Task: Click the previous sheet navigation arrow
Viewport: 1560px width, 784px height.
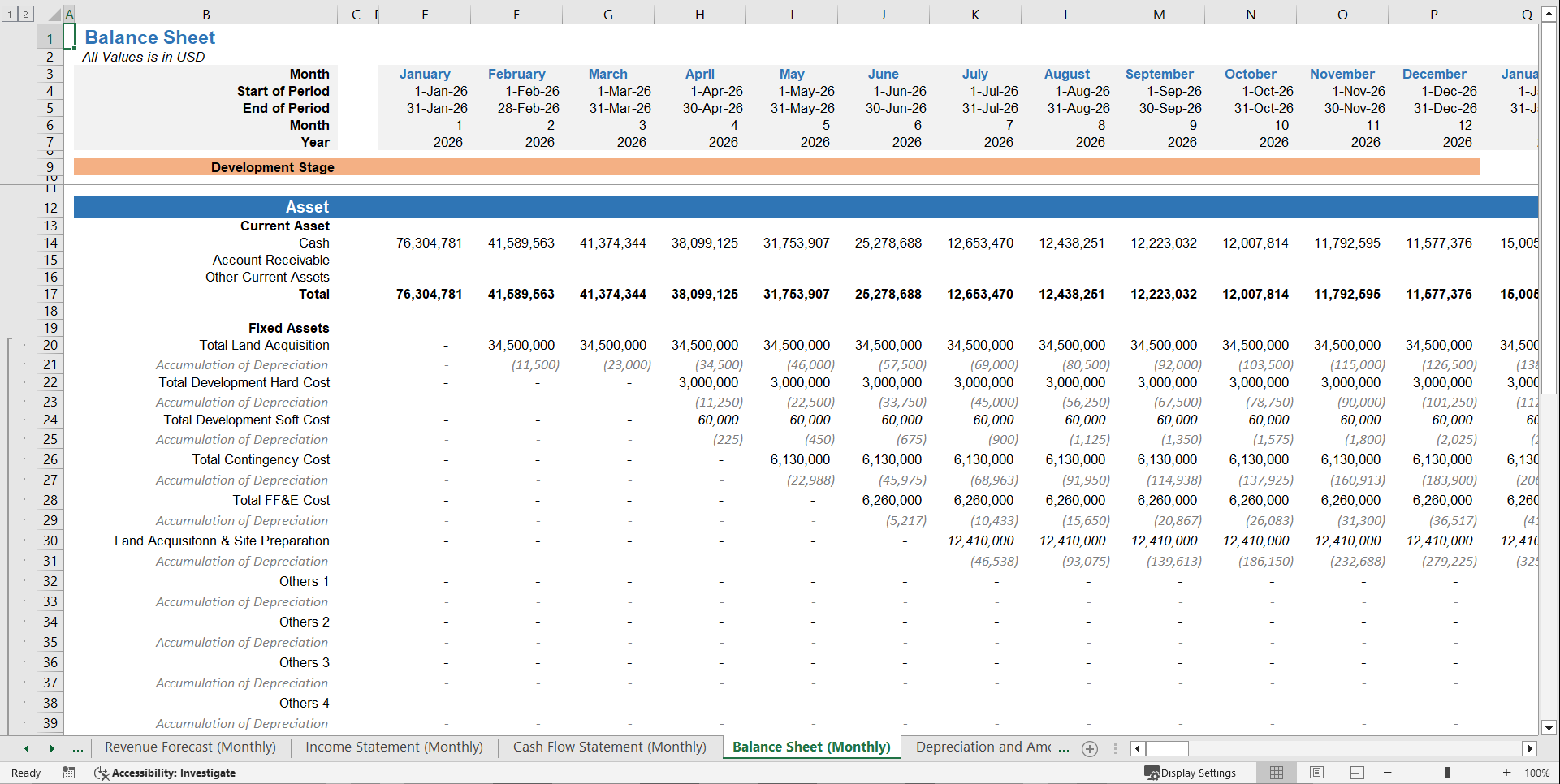Action: [x=26, y=748]
